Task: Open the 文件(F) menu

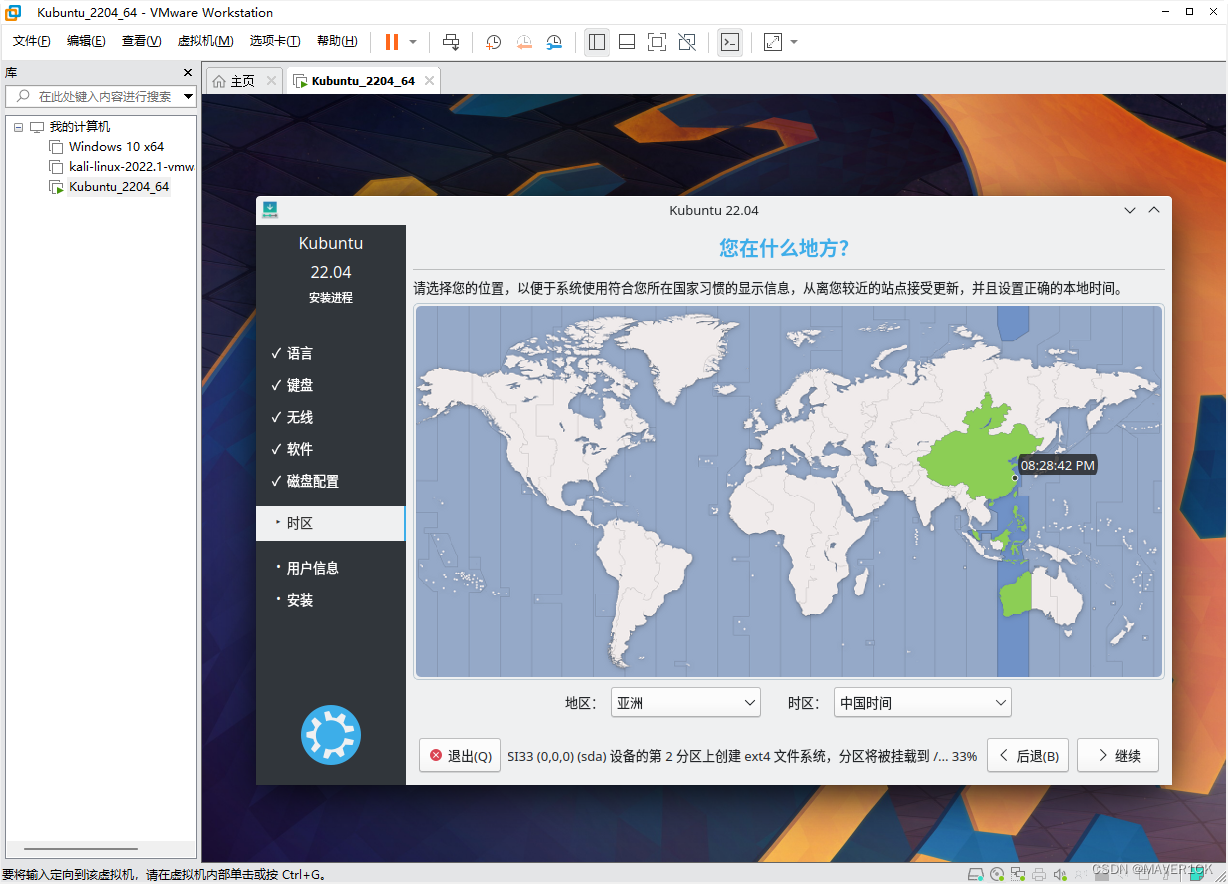Action: (32, 42)
